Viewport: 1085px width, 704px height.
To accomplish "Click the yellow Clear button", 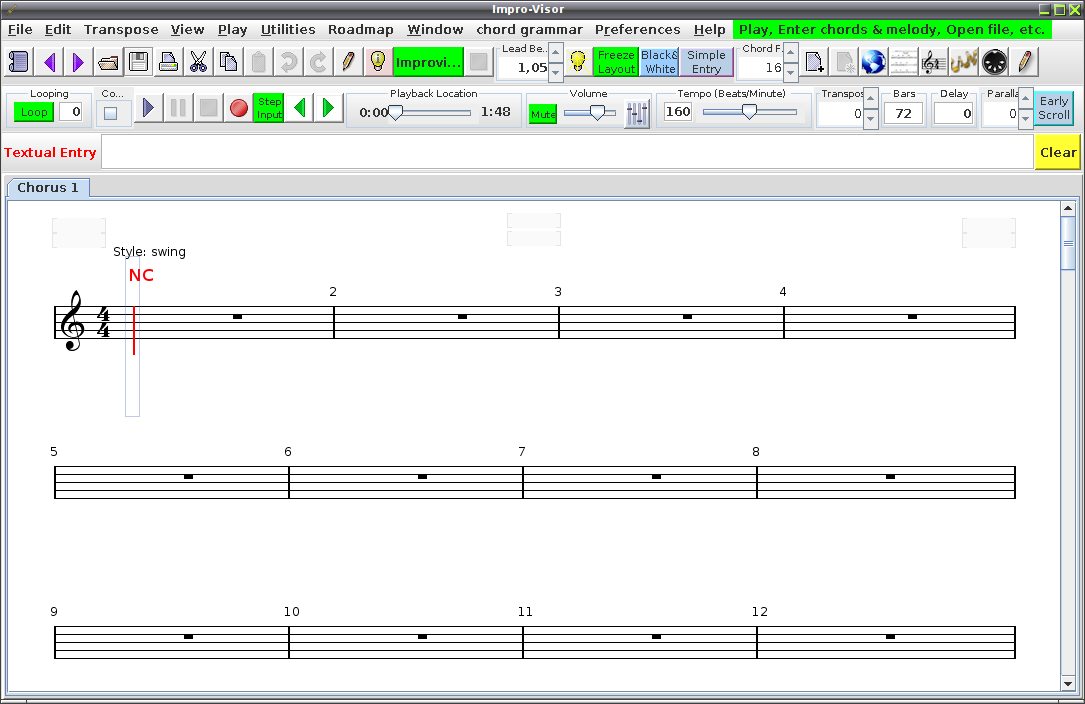I will tap(1058, 152).
